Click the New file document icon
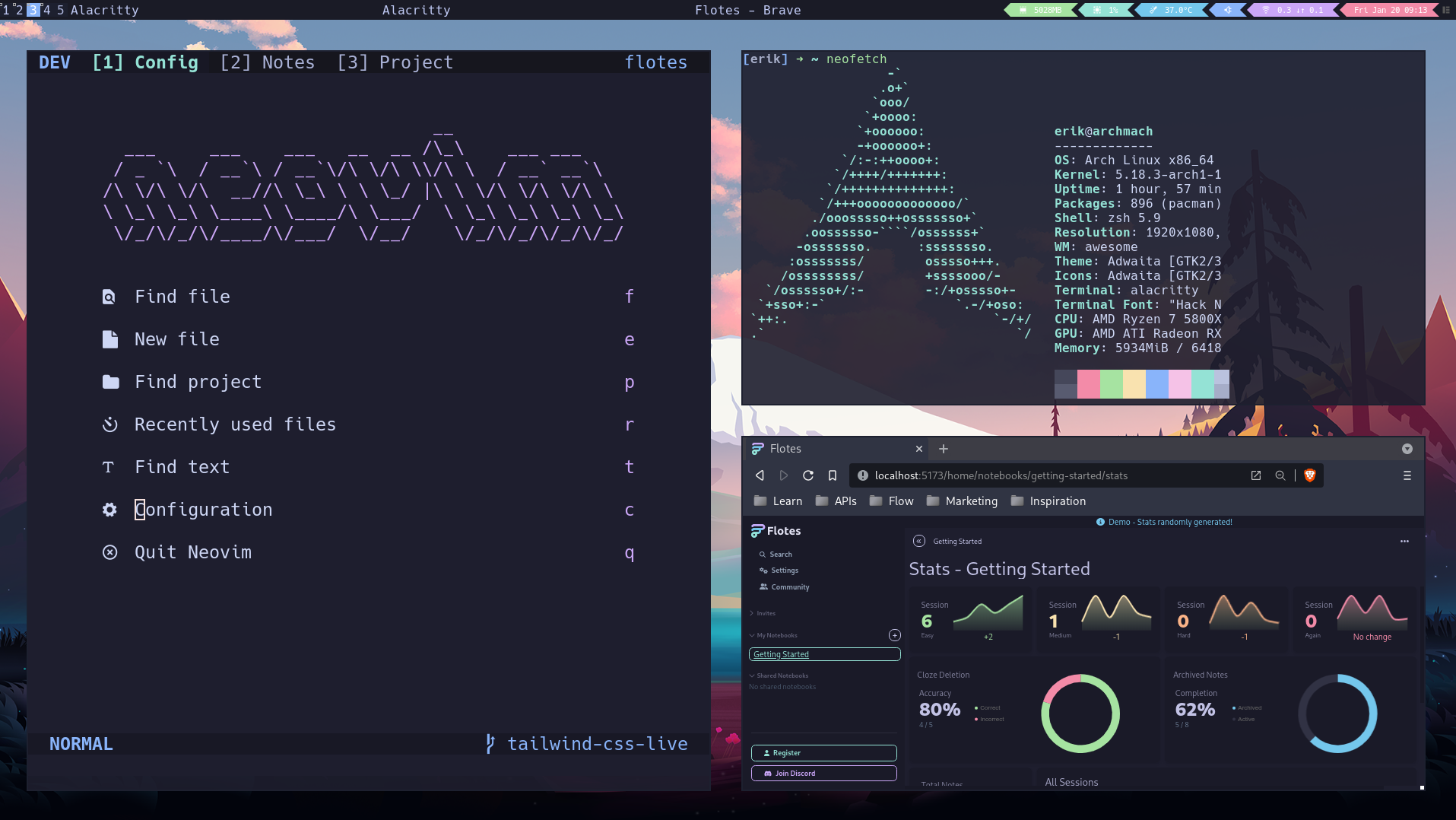The image size is (1456, 820). [x=109, y=339]
